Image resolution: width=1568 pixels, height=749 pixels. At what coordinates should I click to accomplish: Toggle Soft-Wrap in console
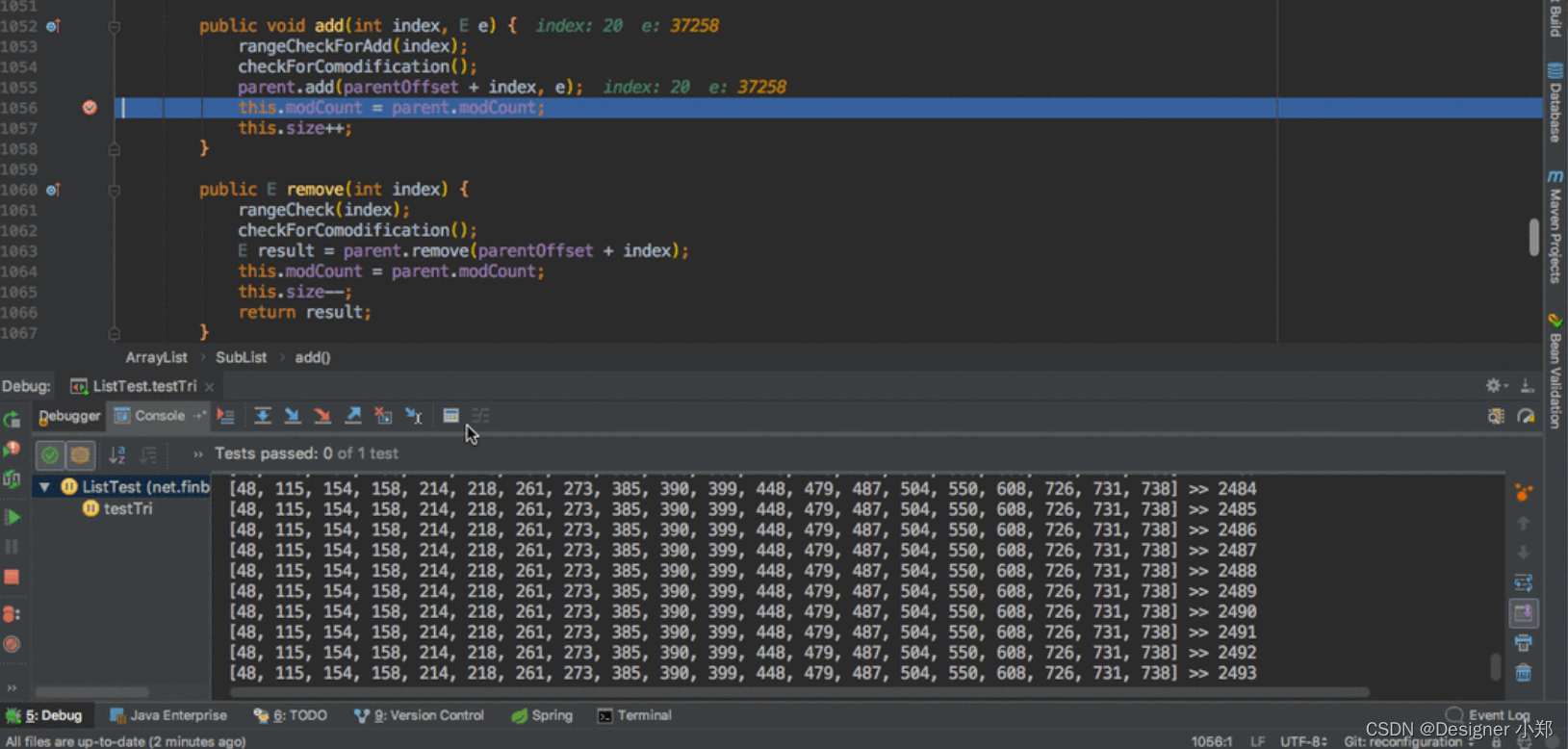(x=1523, y=583)
